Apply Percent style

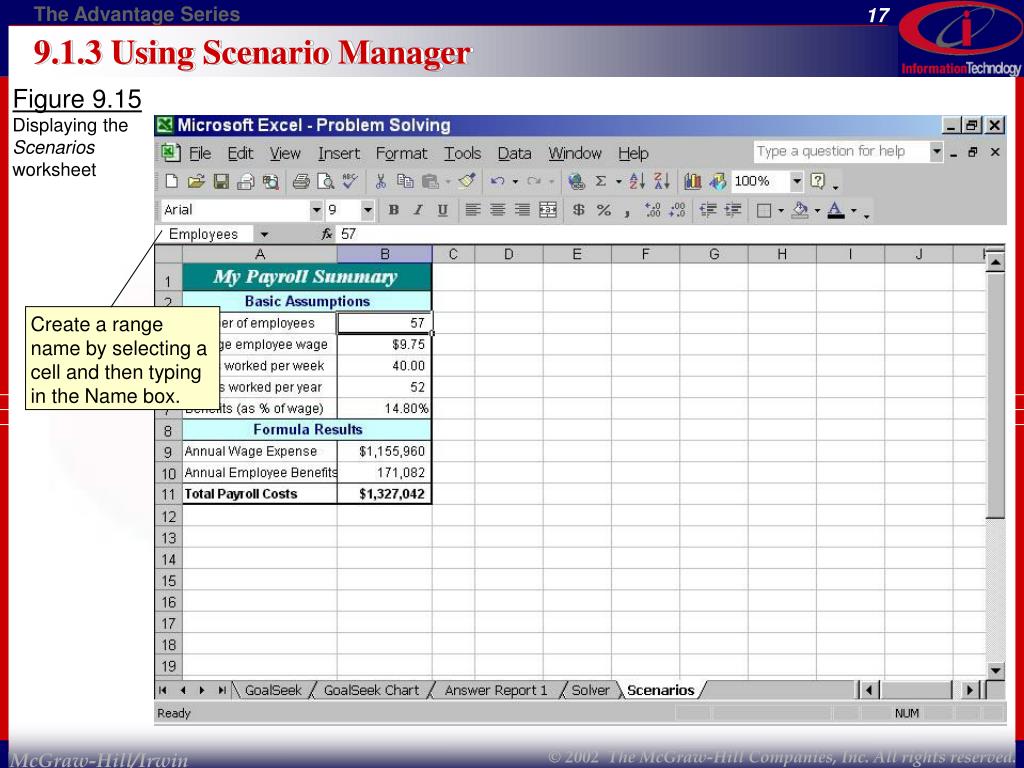[x=603, y=210]
